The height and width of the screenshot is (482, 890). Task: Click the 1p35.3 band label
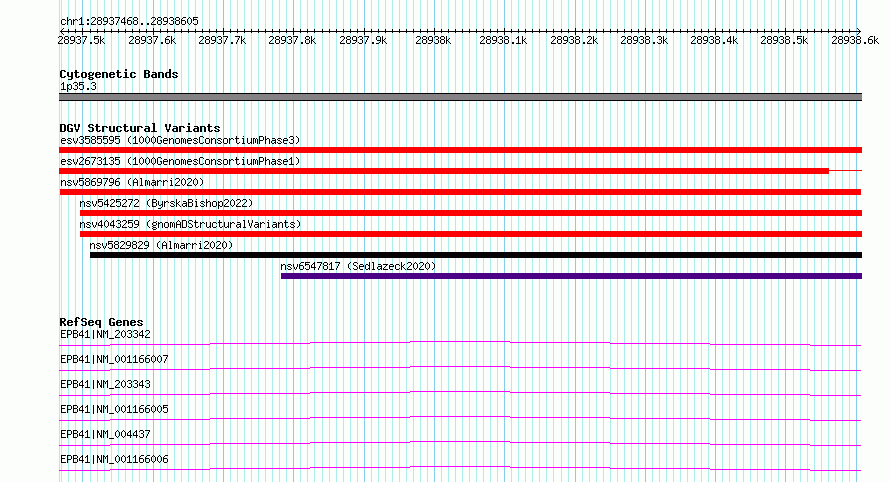pyautogui.click(x=78, y=87)
